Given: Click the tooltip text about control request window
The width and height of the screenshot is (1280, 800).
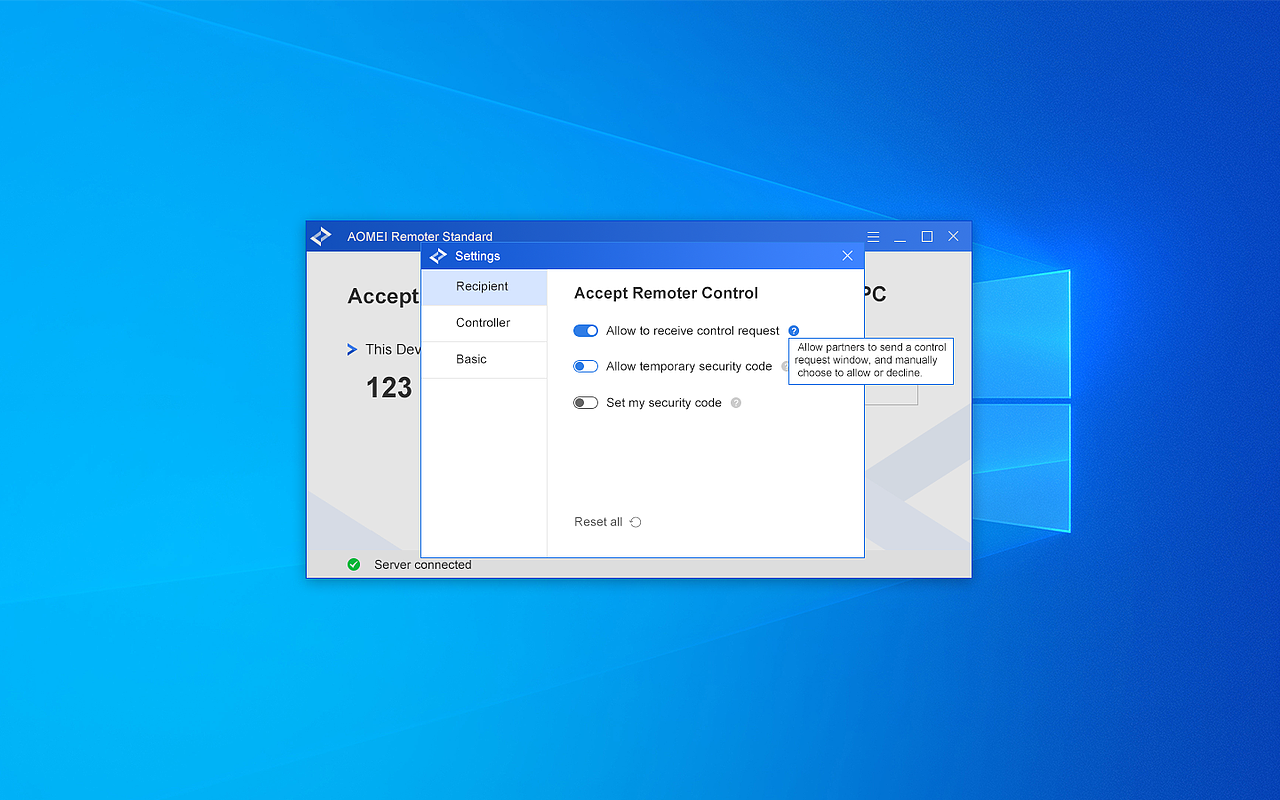Looking at the screenshot, I should click(871, 360).
